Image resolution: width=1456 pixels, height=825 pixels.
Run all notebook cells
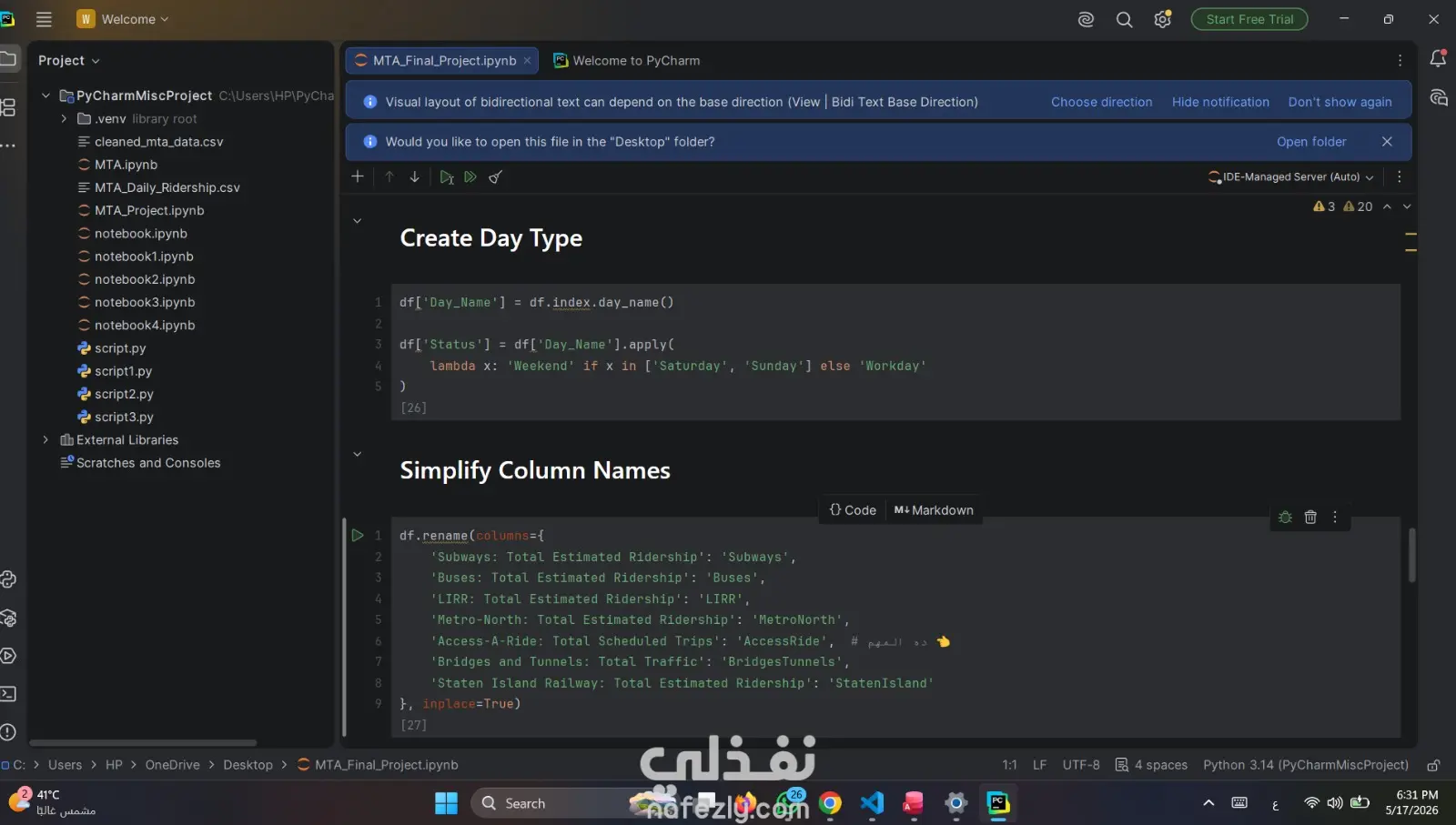point(470,176)
